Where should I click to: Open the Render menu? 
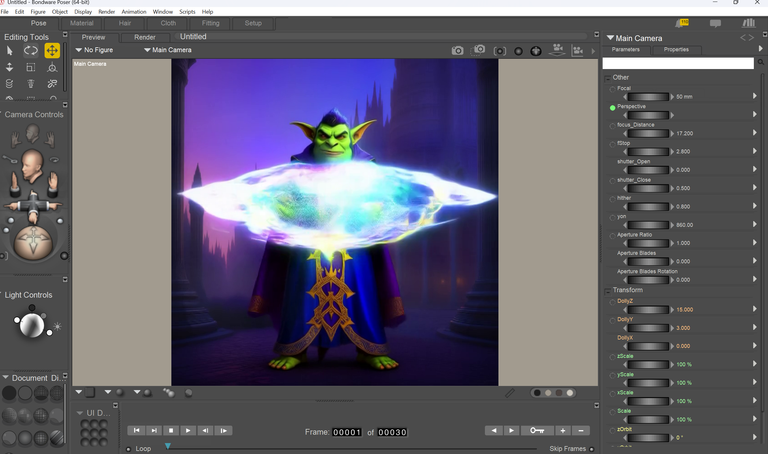[x=106, y=12]
